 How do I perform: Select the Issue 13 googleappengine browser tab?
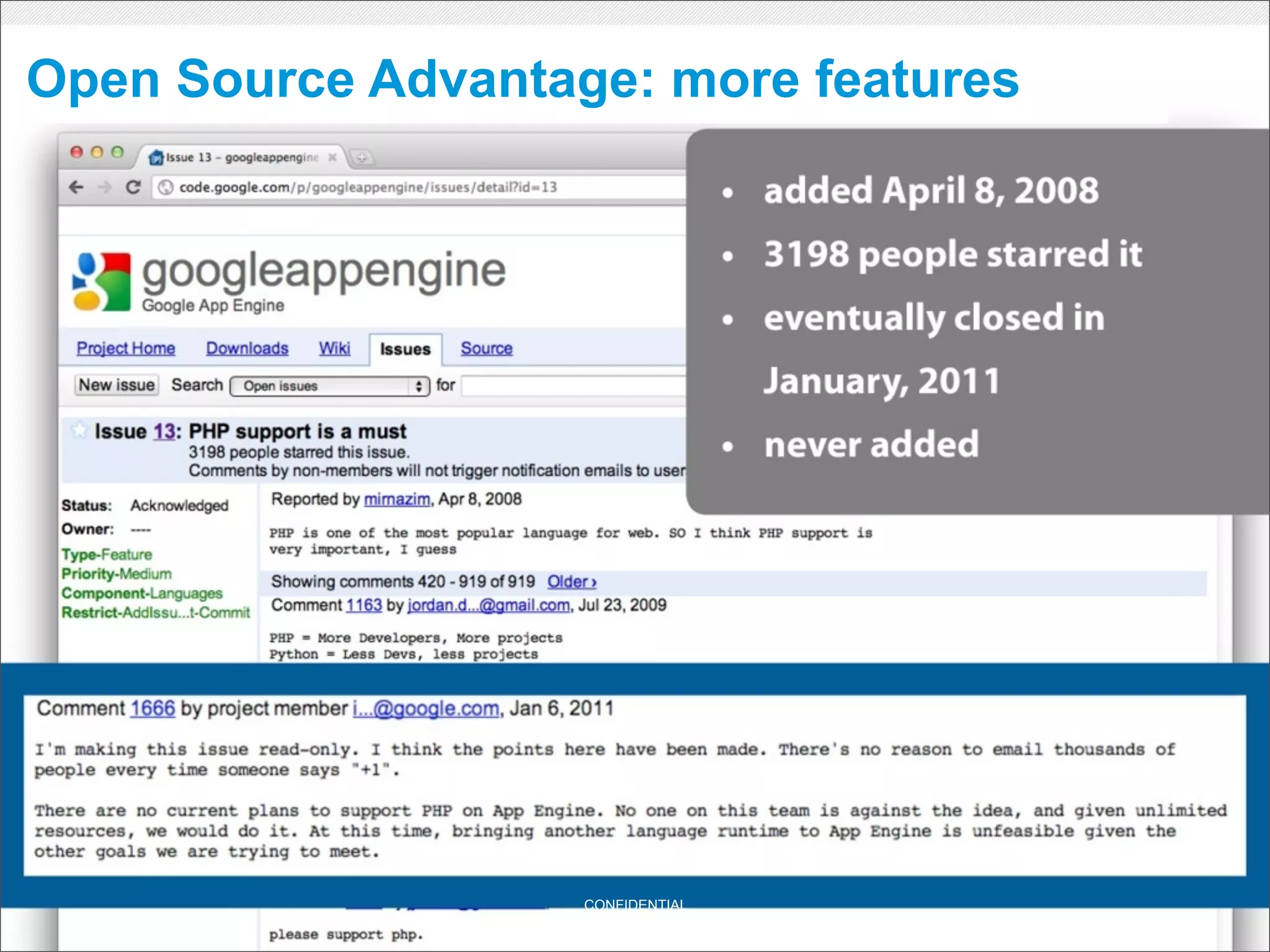(x=242, y=157)
